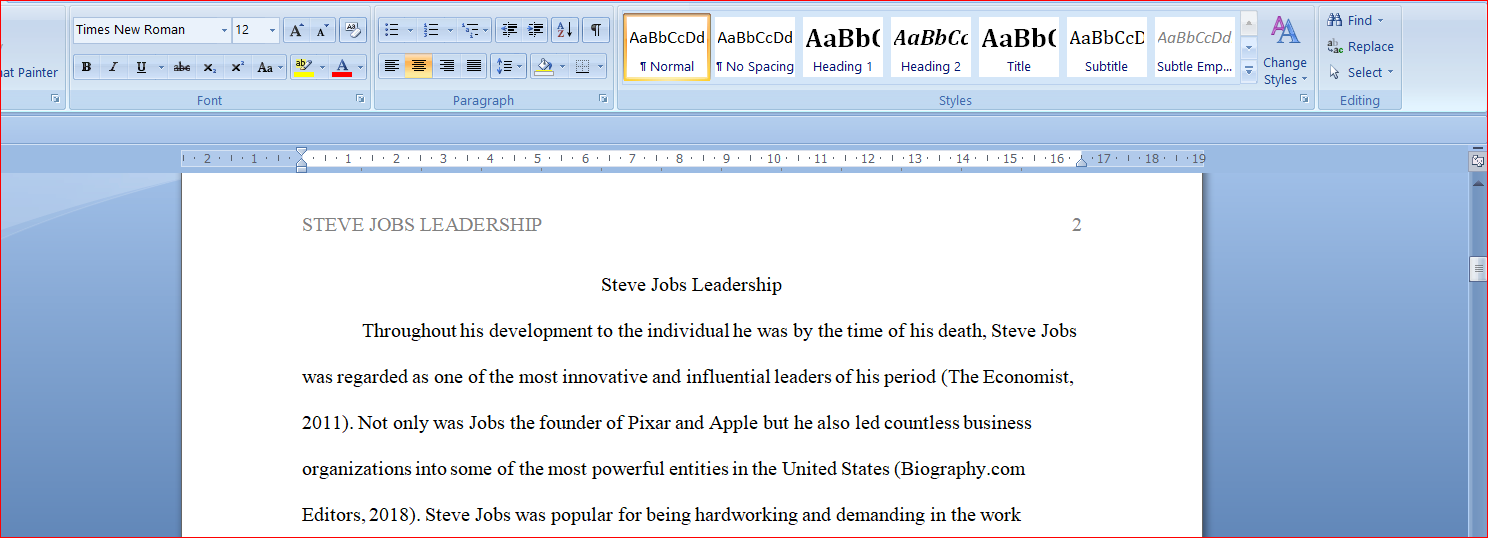Screen dimensions: 1488x538
Task: Expand the Styles gallery More button
Action: click(1249, 71)
